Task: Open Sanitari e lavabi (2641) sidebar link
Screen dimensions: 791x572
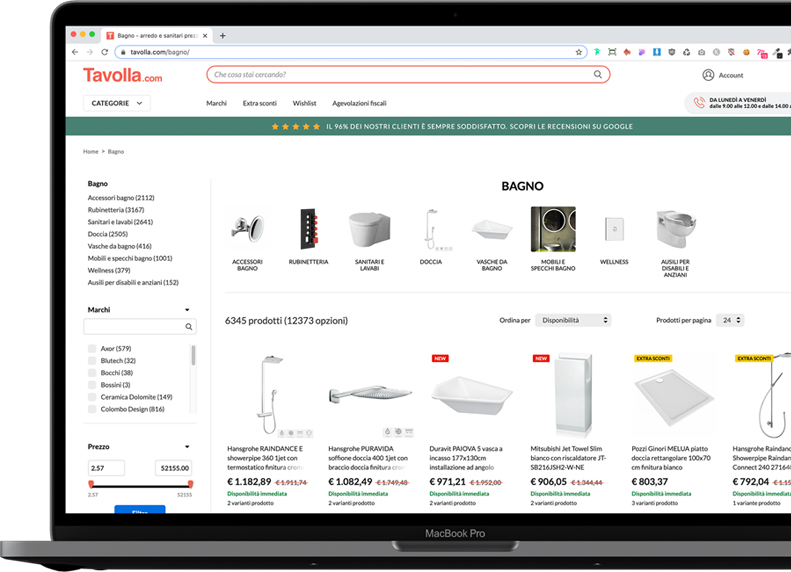Action: (120, 222)
